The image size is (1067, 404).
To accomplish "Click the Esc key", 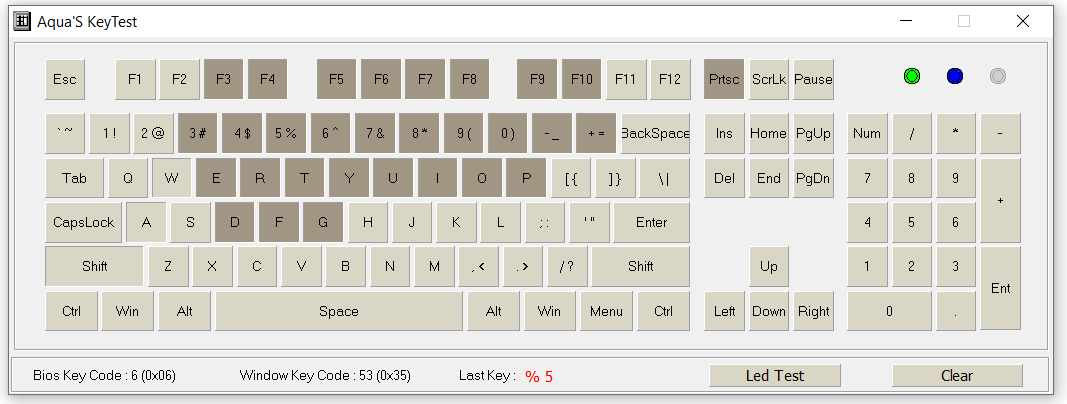I will [x=65, y=79].
